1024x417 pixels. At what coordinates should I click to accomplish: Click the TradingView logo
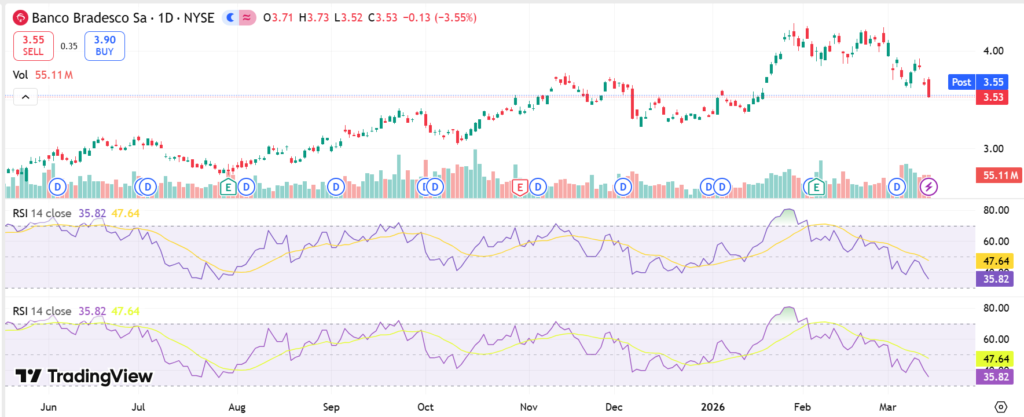tap(85, 376)
